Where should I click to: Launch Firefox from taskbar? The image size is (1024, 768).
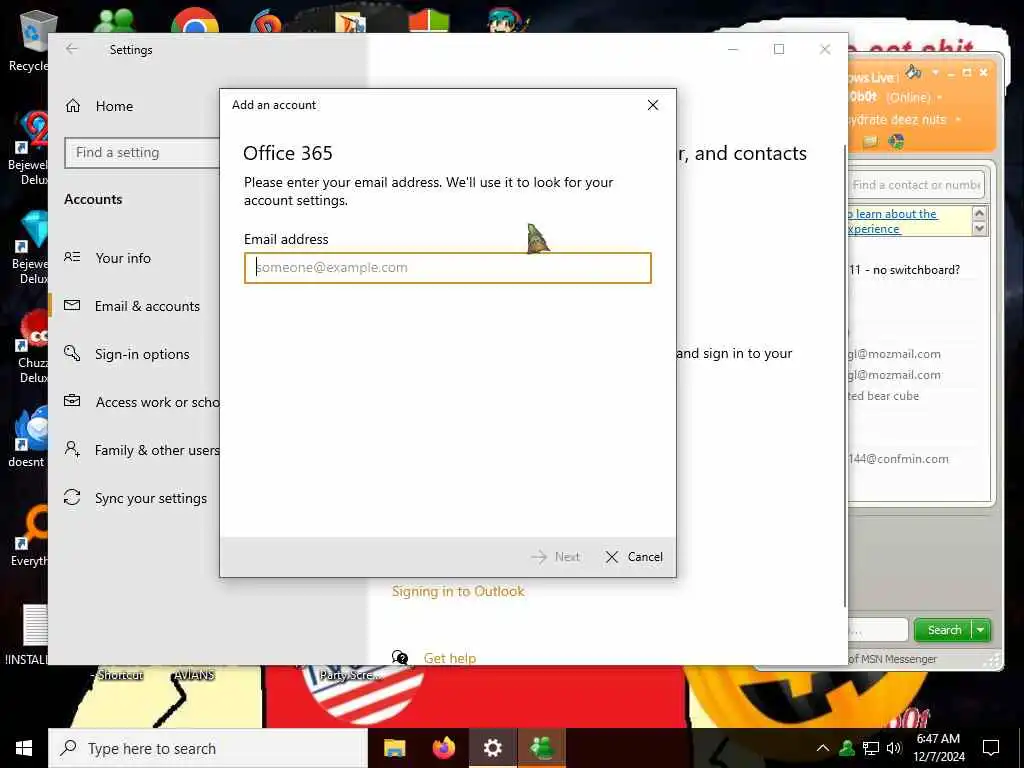click(443, 748)
